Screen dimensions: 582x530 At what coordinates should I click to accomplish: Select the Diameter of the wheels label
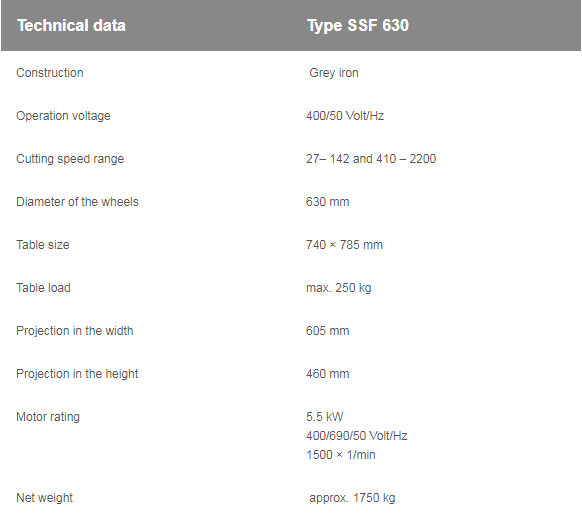(x=77, y=202)
